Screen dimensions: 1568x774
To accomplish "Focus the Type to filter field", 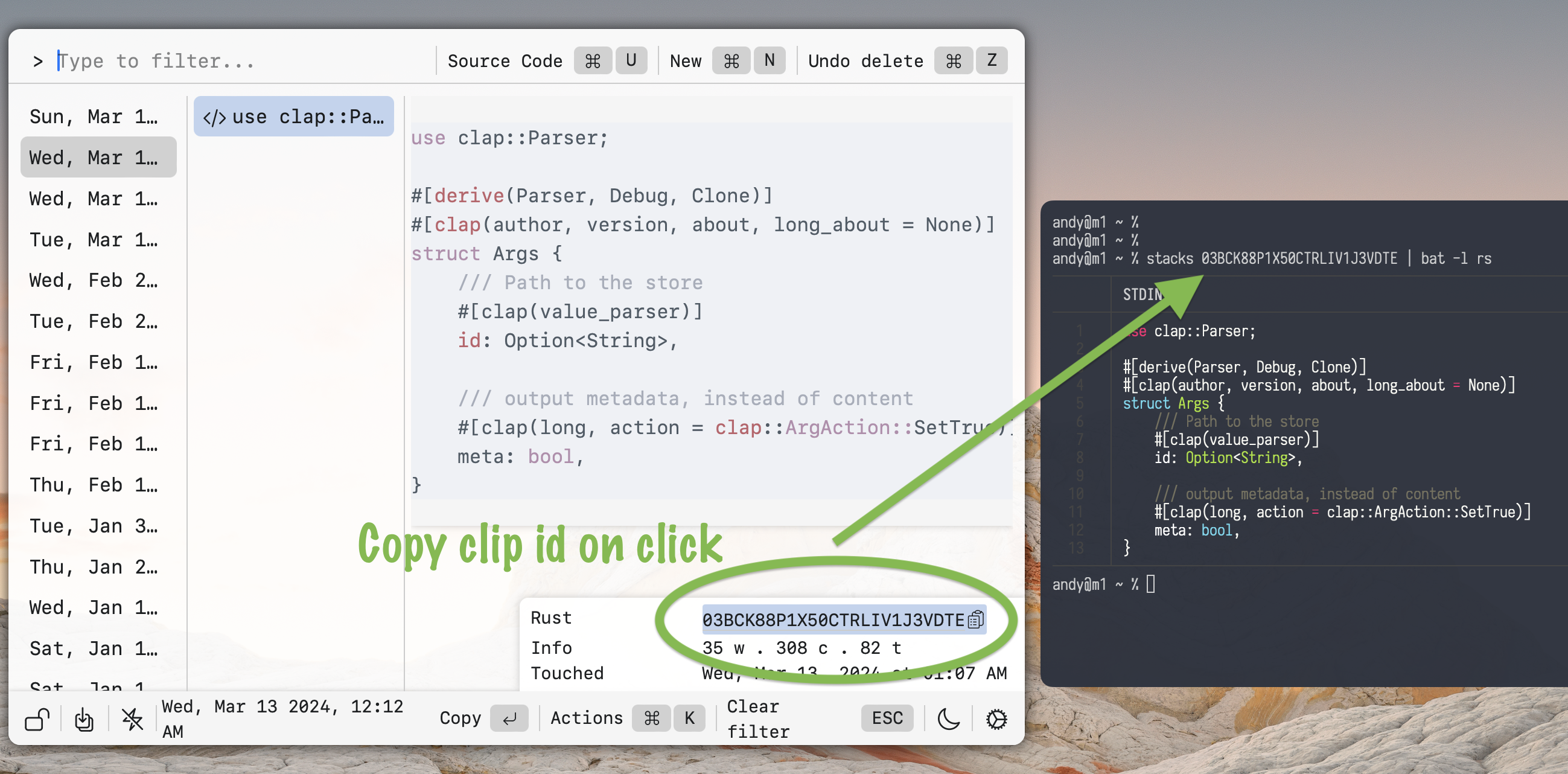I will coord(243,61).
